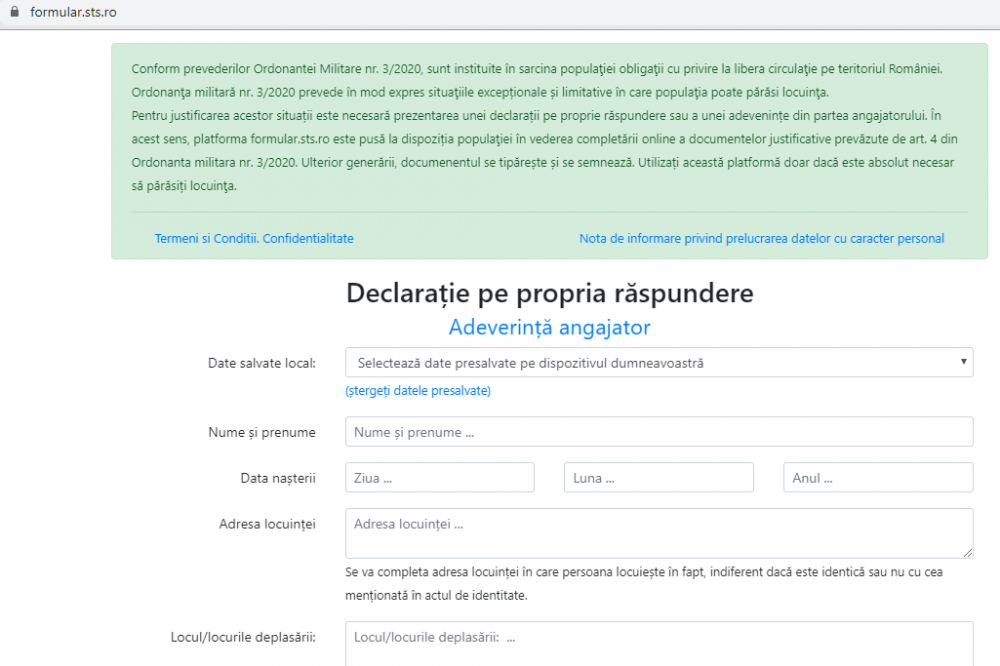The image size is (1000, 666).
Task: Click the padlock icon in the address bar
Action: point(14,12)
